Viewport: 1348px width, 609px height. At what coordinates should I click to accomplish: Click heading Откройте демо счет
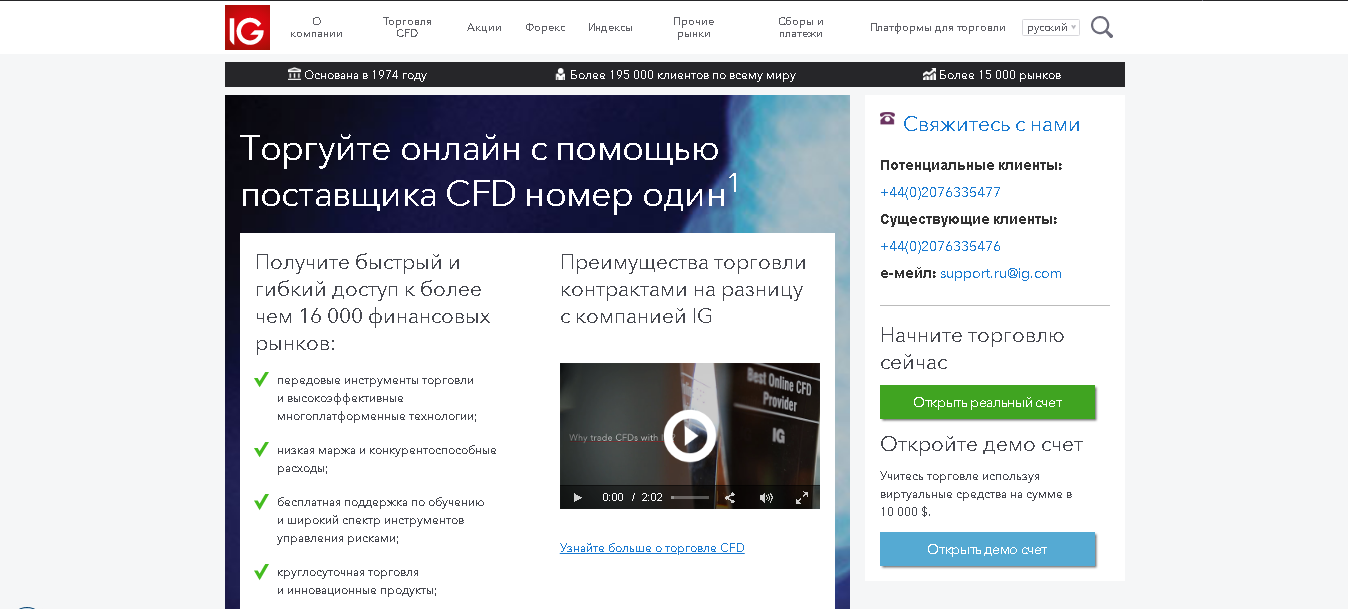click(981, 444)
